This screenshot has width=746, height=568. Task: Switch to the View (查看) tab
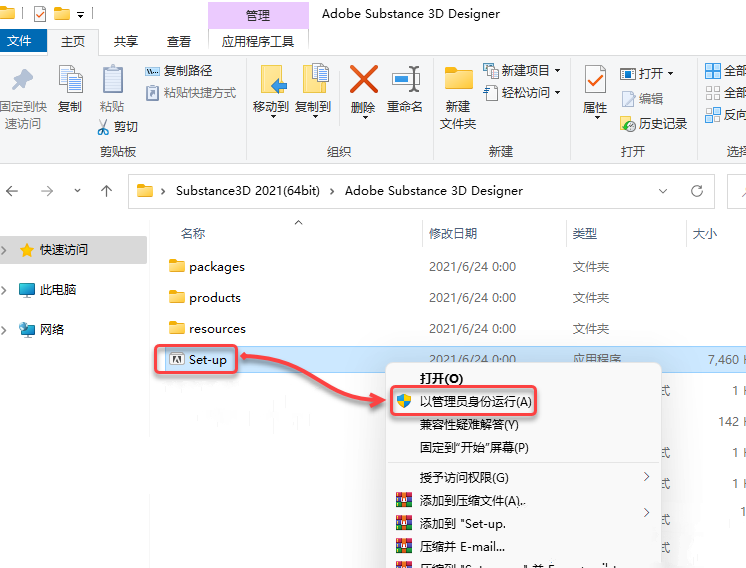(x=178, y=41)
